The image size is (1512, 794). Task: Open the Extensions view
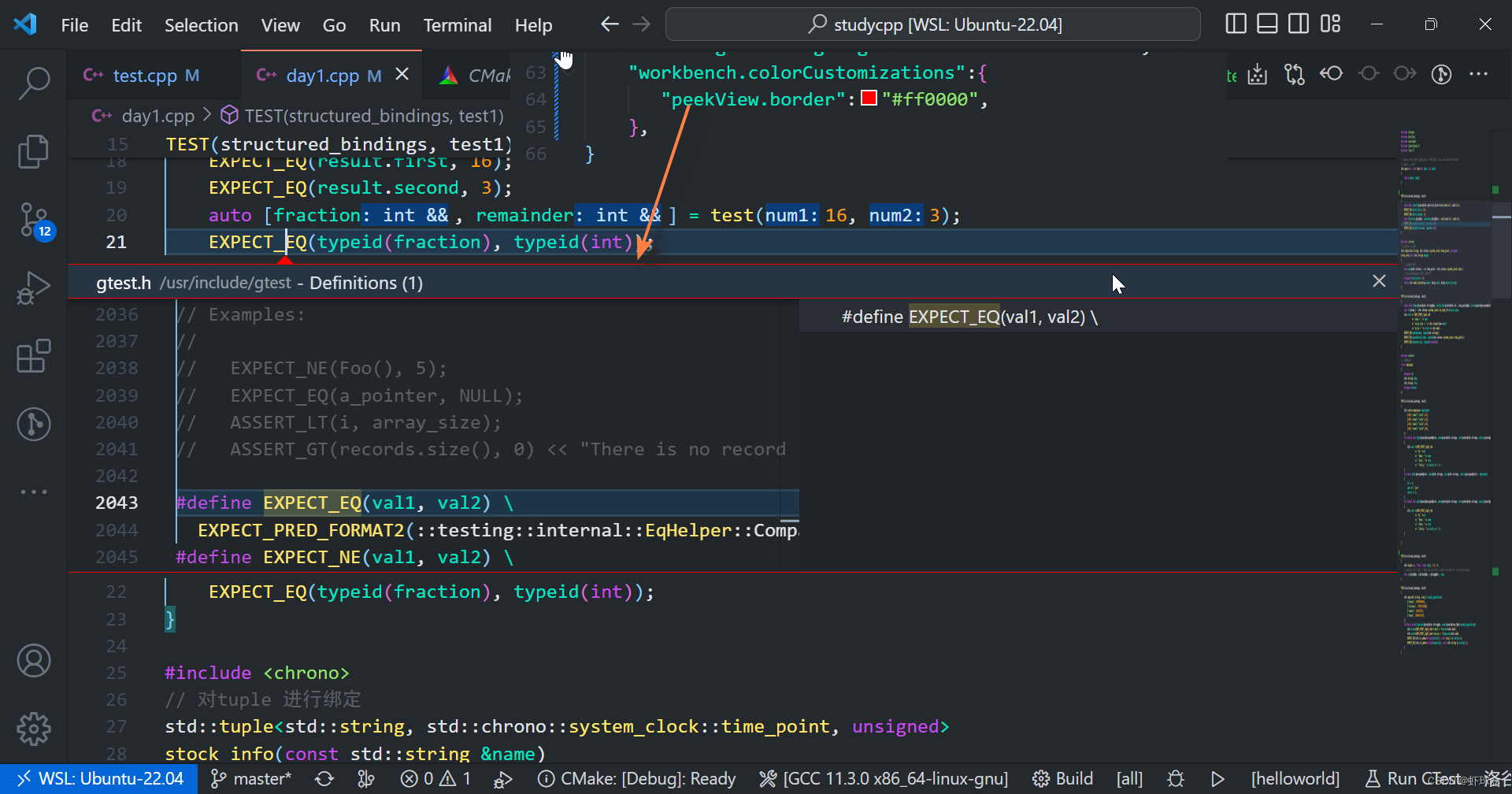click(x=34, y=356)
